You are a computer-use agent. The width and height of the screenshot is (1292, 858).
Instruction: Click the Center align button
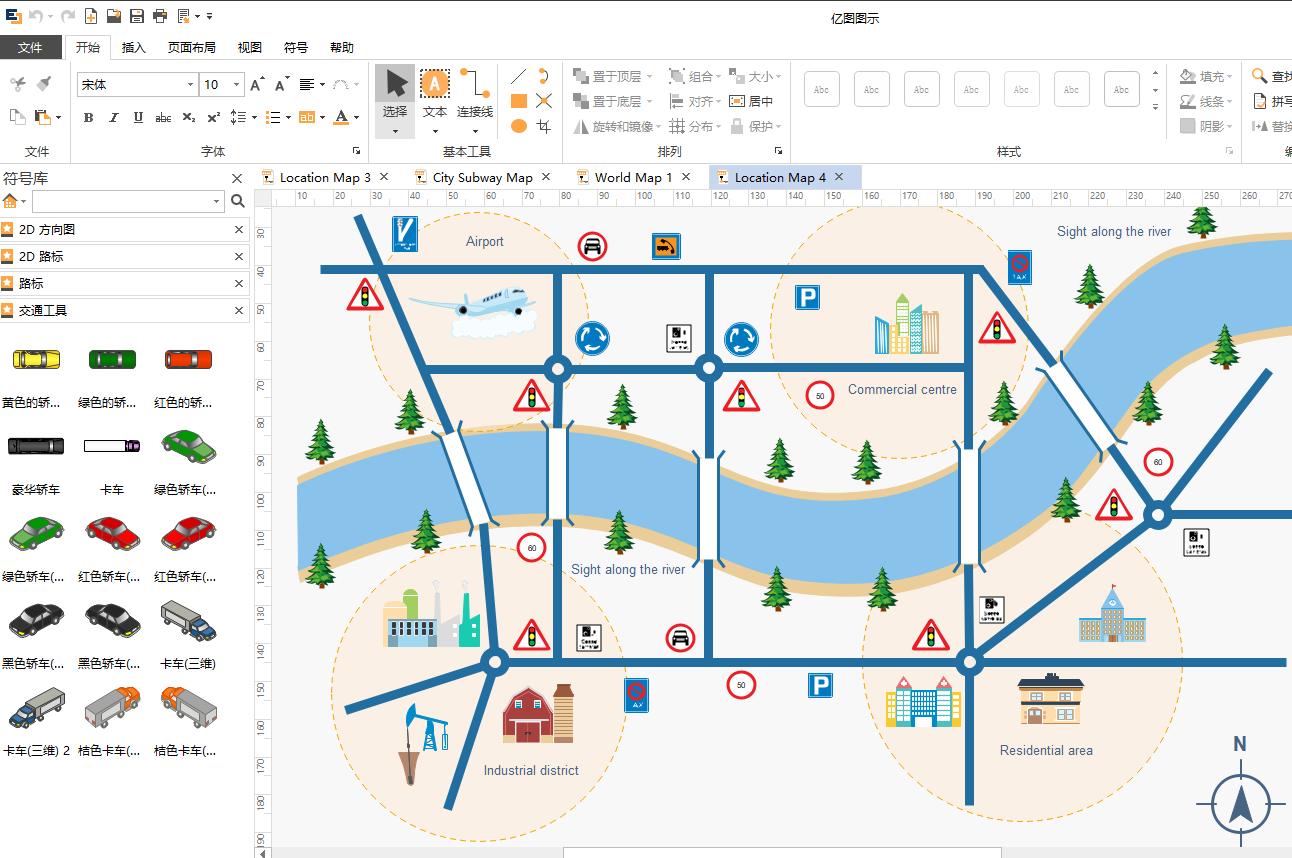pyautogui.click(x=752, y=101)
